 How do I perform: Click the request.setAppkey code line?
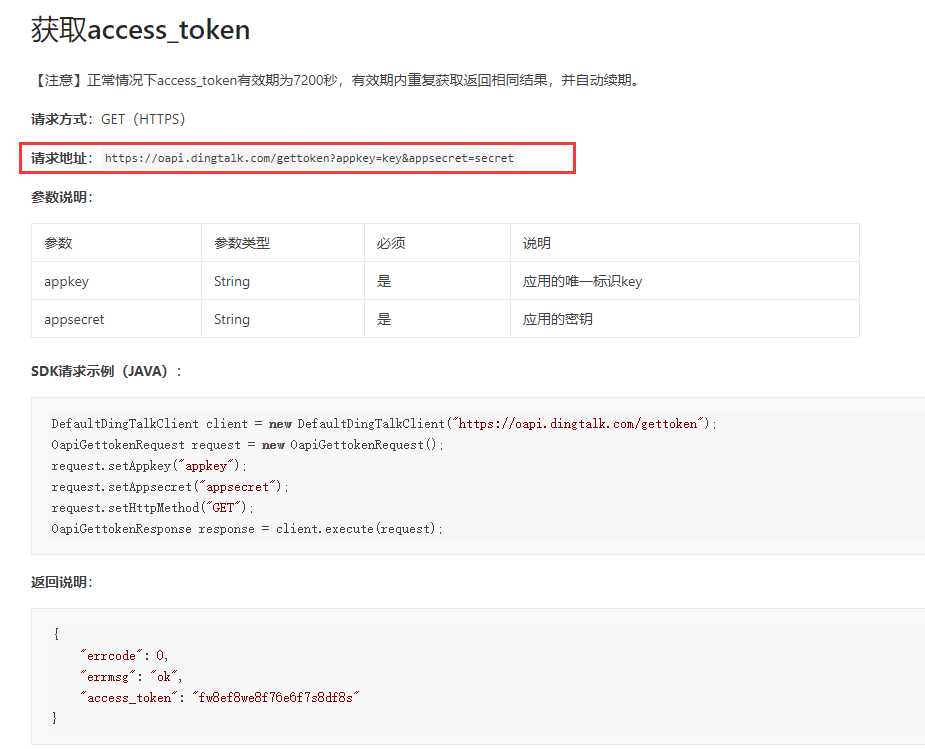149,465
